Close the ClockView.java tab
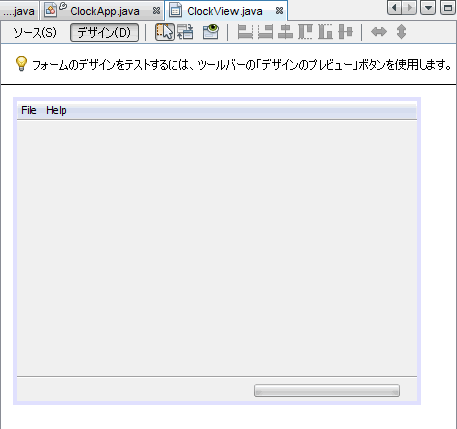 (x=280, y=11)
